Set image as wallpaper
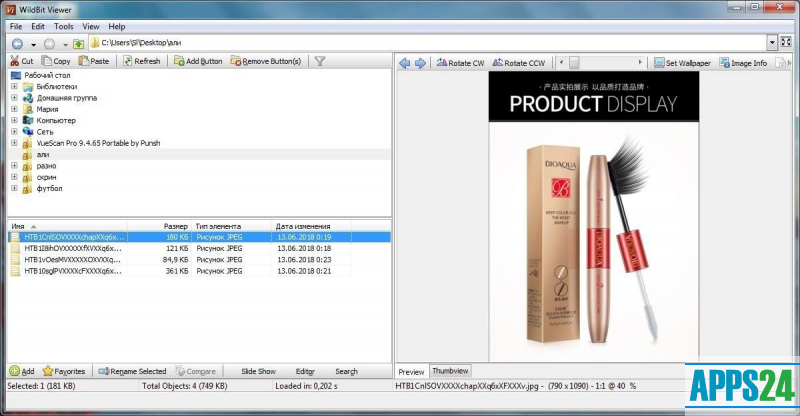 pyautogui.click(x=682, y=63)
